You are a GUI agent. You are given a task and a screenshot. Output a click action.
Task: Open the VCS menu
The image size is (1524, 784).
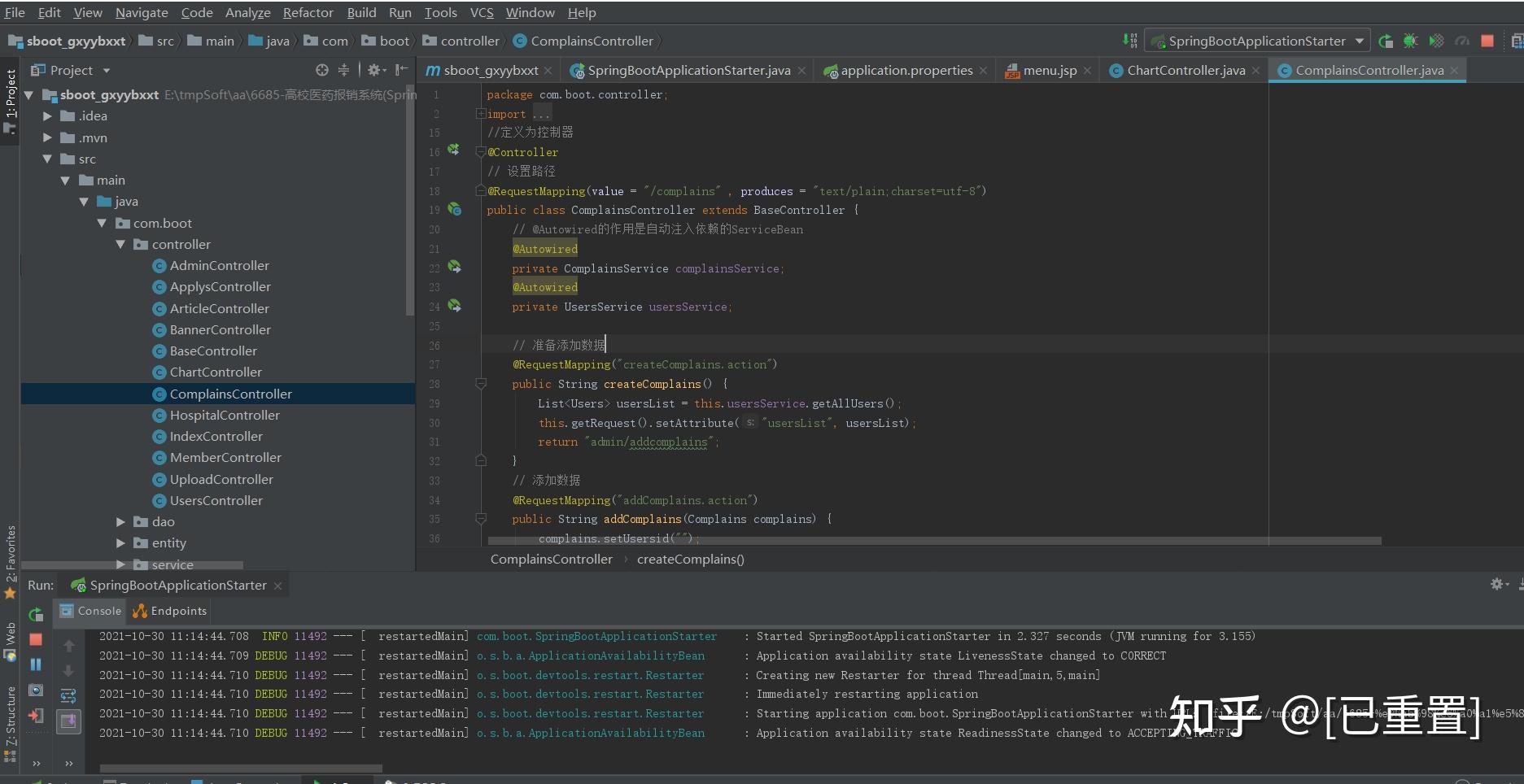tap(482, 12)
